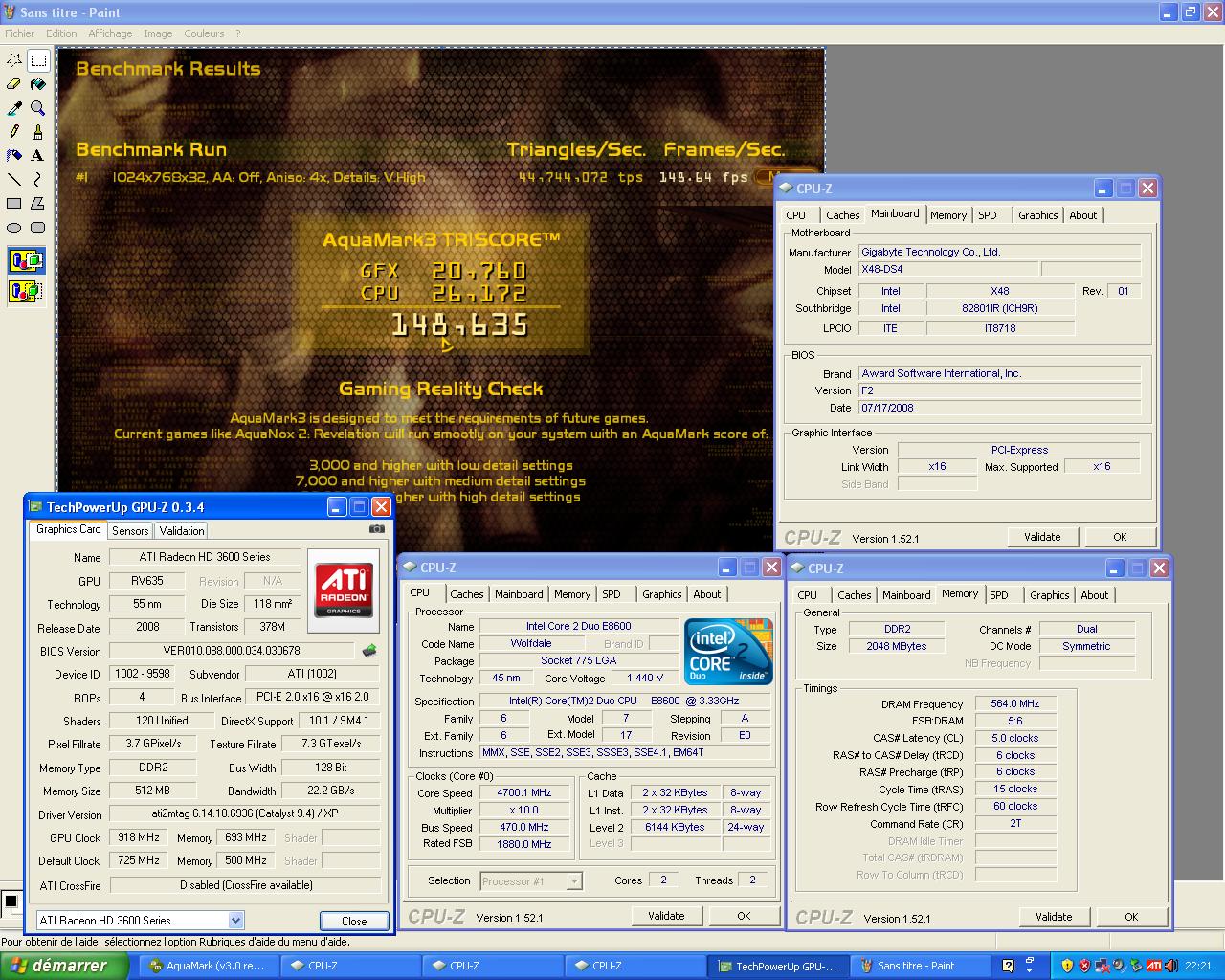Switch to the TechPowerUp GPU-Z taskbar button
This screenshot has width=1225, height=980.
tap(777, 966)
